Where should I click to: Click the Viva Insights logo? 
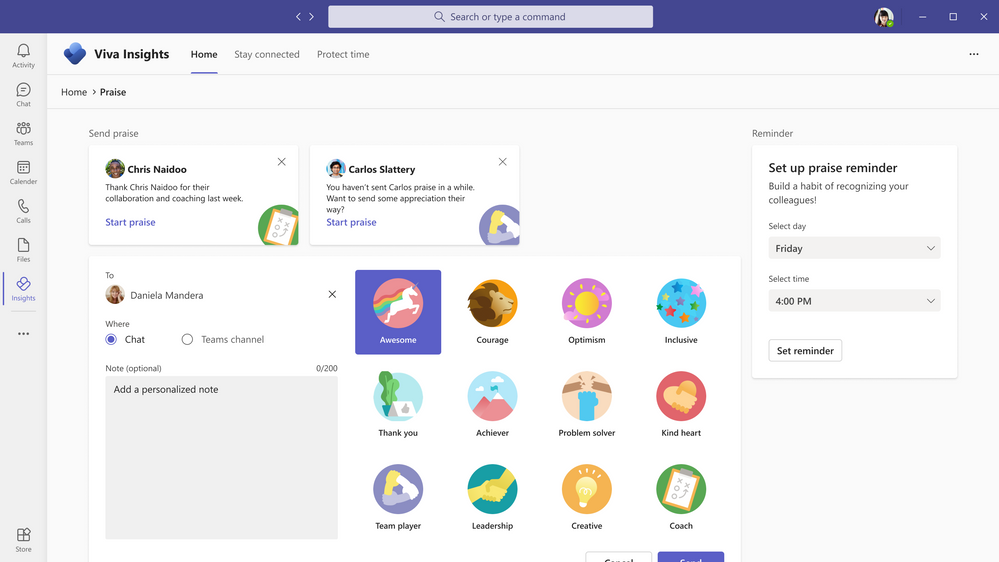75,54
